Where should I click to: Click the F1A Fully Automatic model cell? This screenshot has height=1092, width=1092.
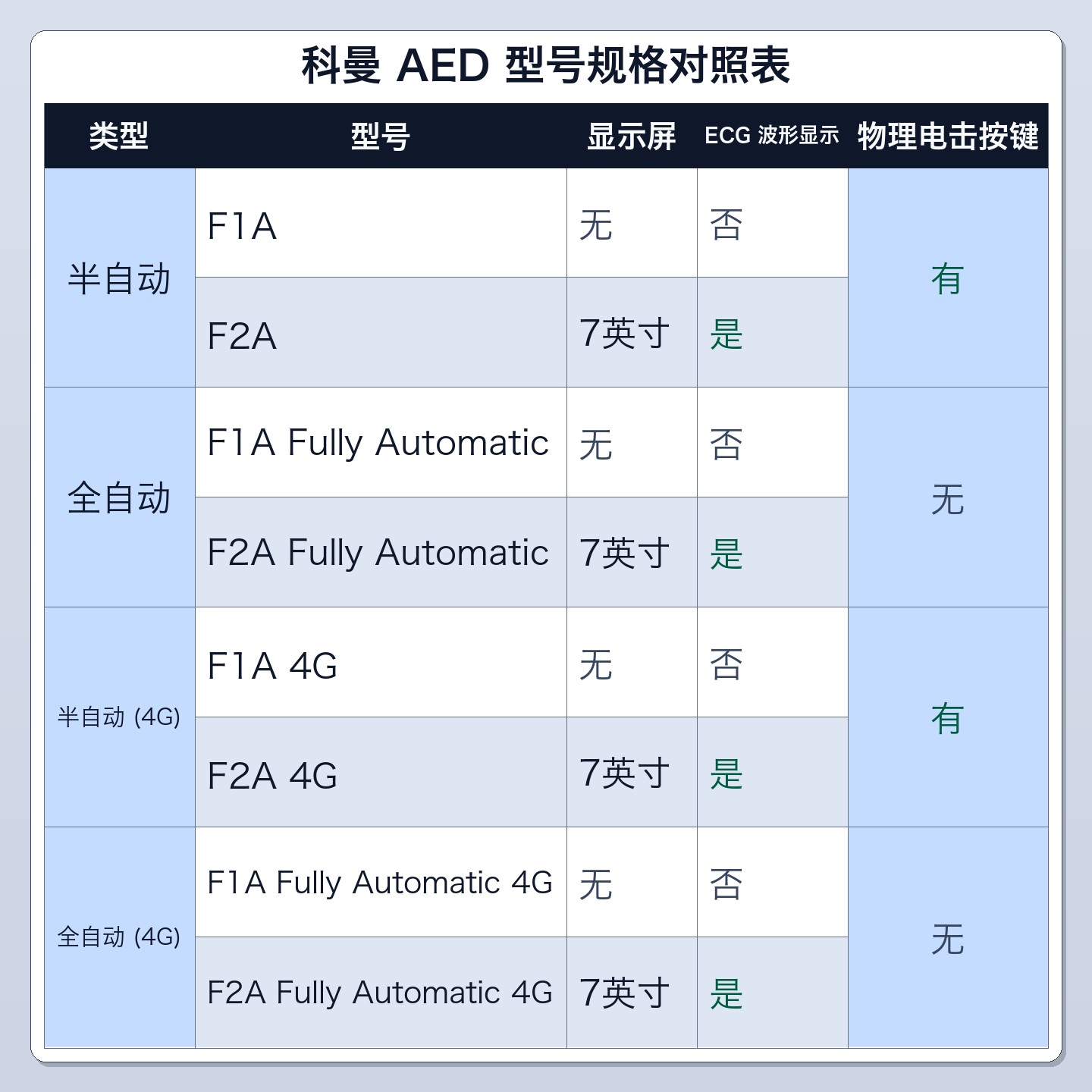(x=381, y=442)
